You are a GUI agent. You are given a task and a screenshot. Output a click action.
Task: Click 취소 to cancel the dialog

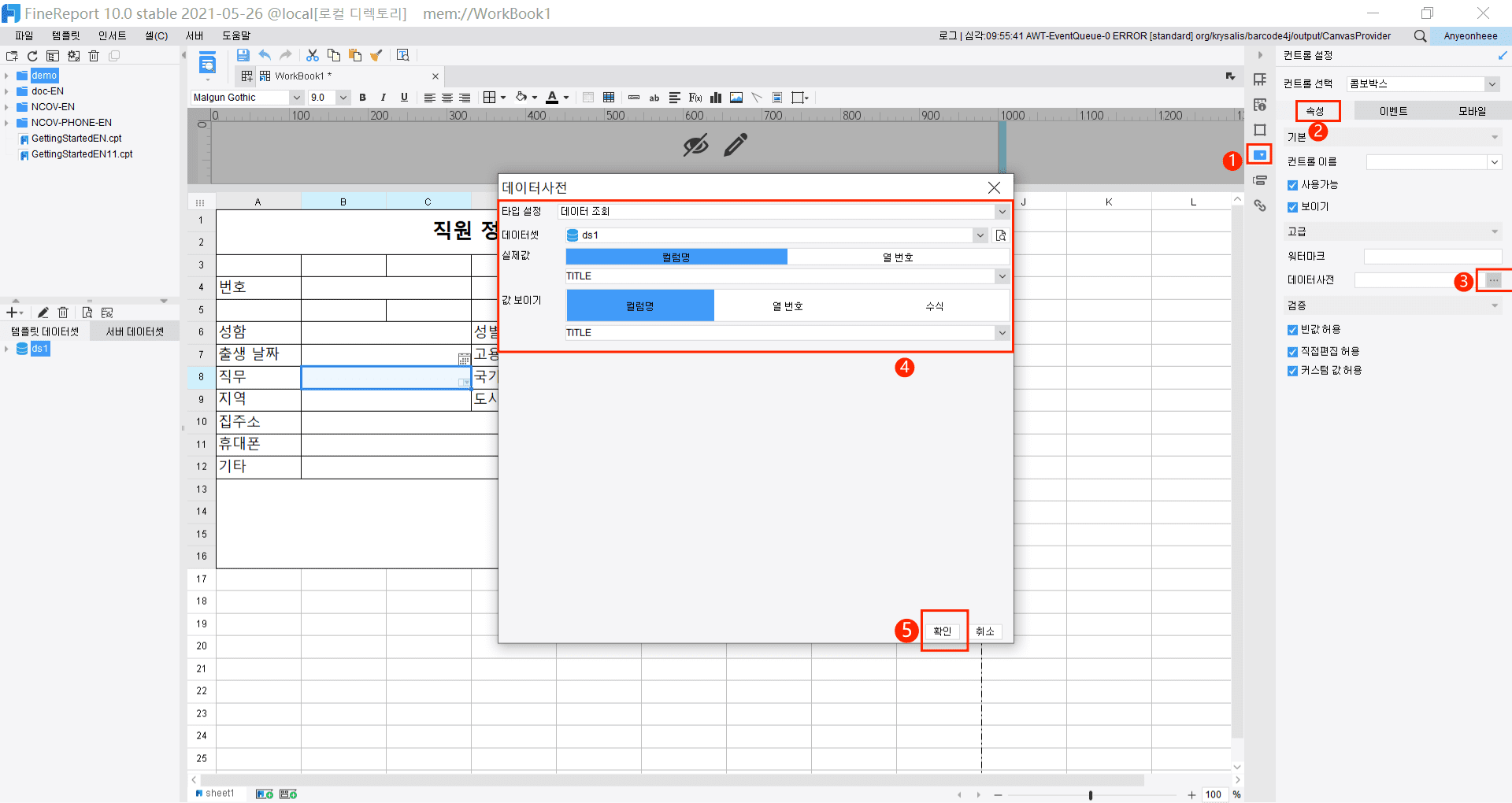[985, 631]
